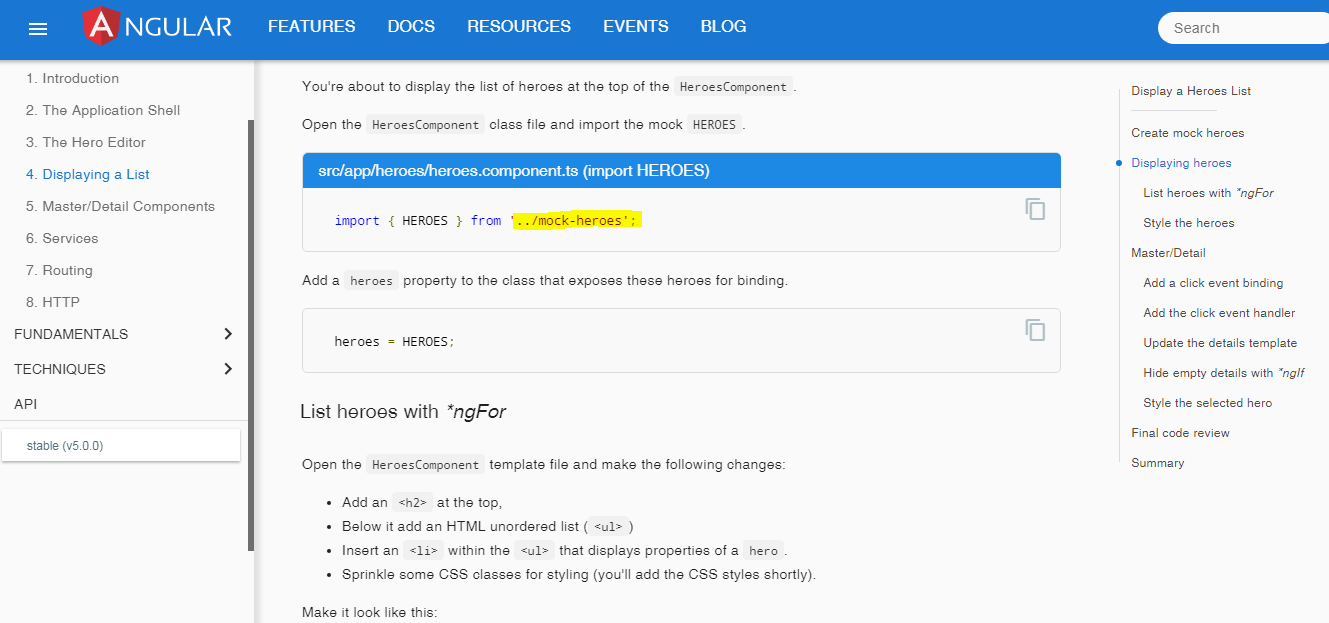1329x623 pixels.
Task: Go to Style the heroes section
Action: (1188, 222)
